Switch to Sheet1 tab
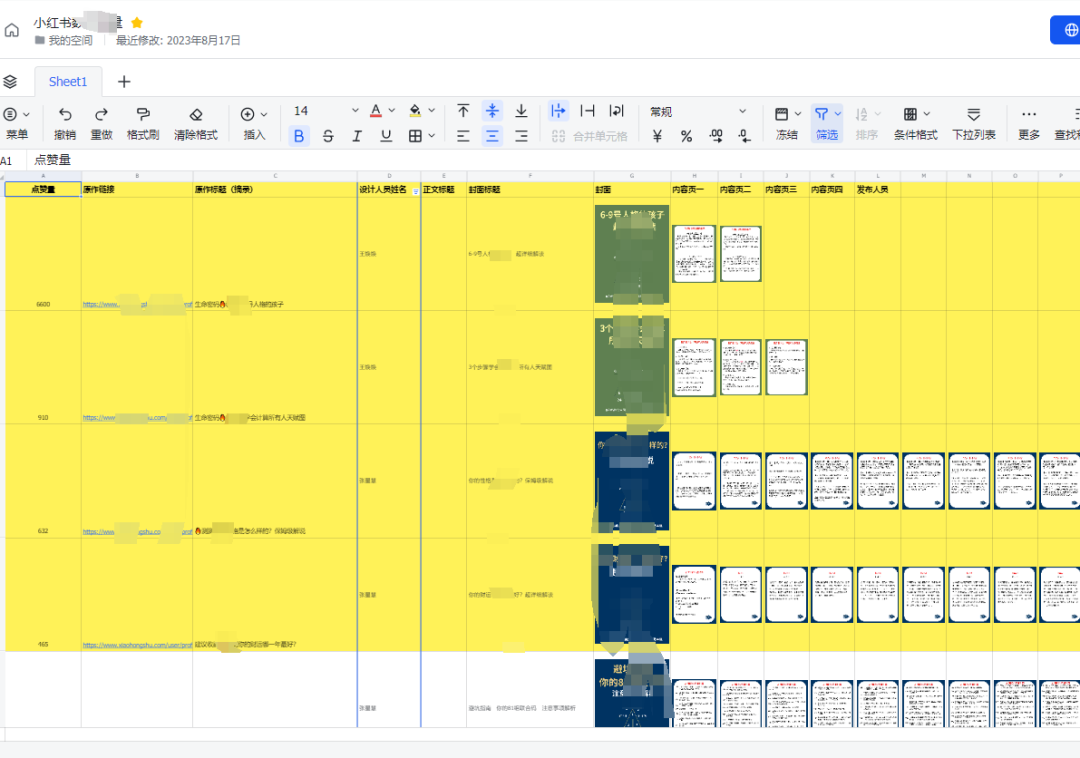The width and height of the screenshot is (1080, 758). pyautogui.click(x=68, y=81)
